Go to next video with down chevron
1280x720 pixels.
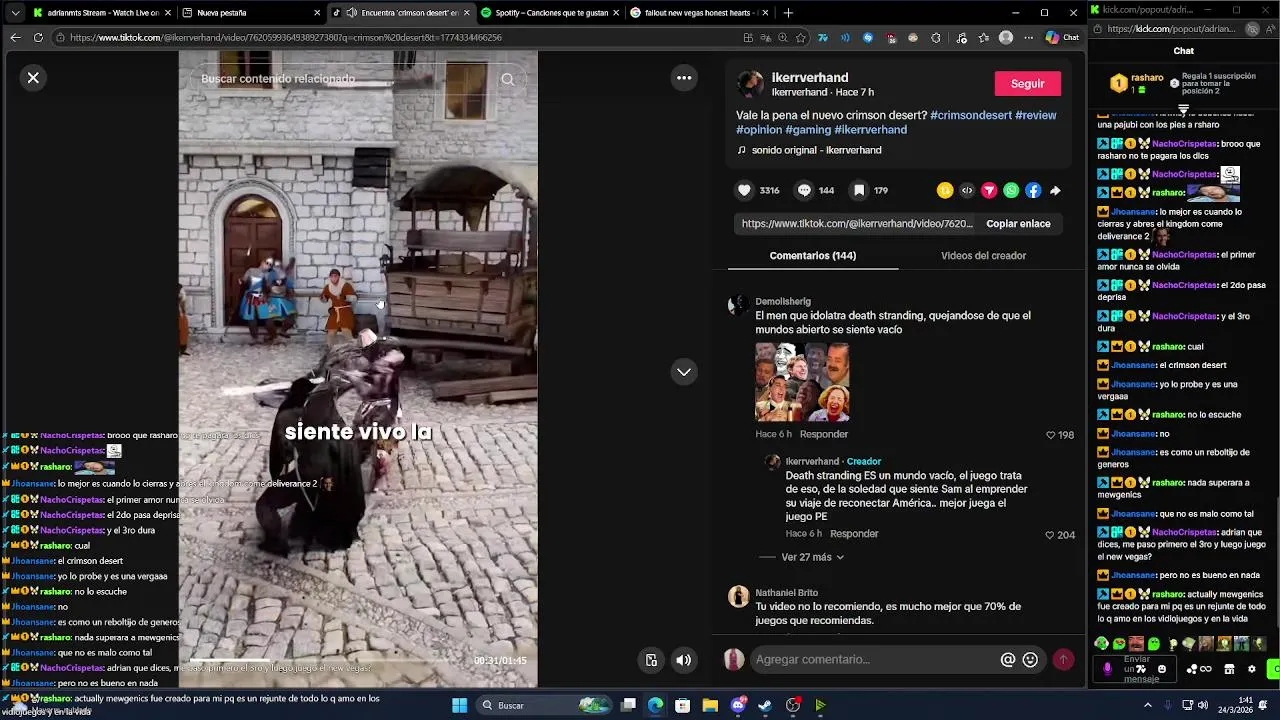coord(684,371)
